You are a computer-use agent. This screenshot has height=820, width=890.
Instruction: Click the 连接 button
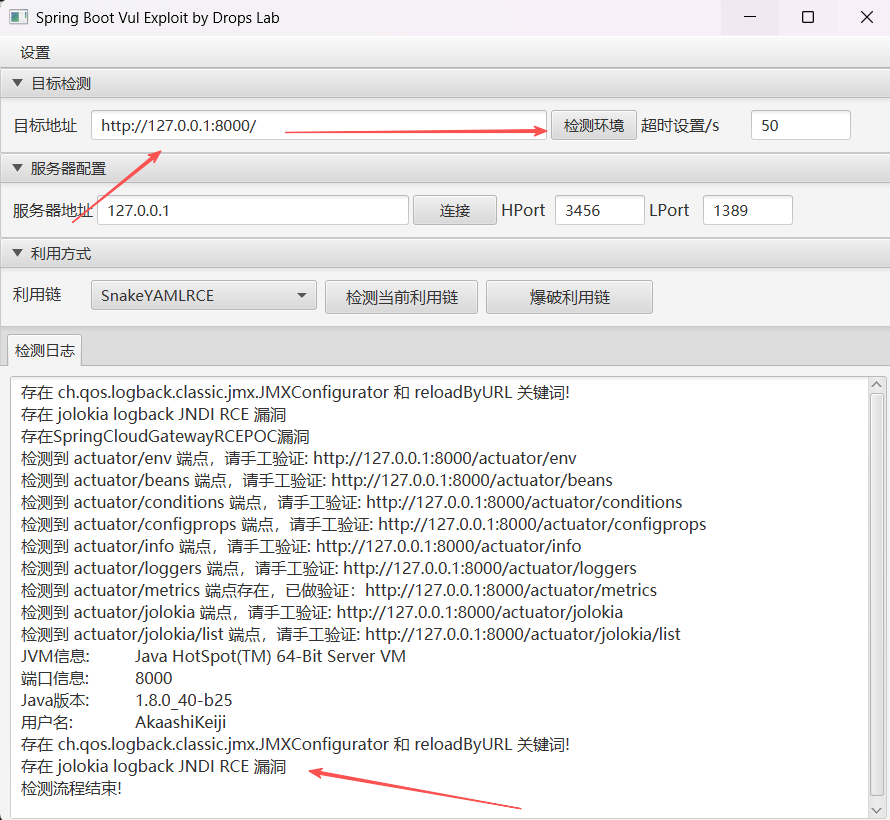[x=455, y=211]
